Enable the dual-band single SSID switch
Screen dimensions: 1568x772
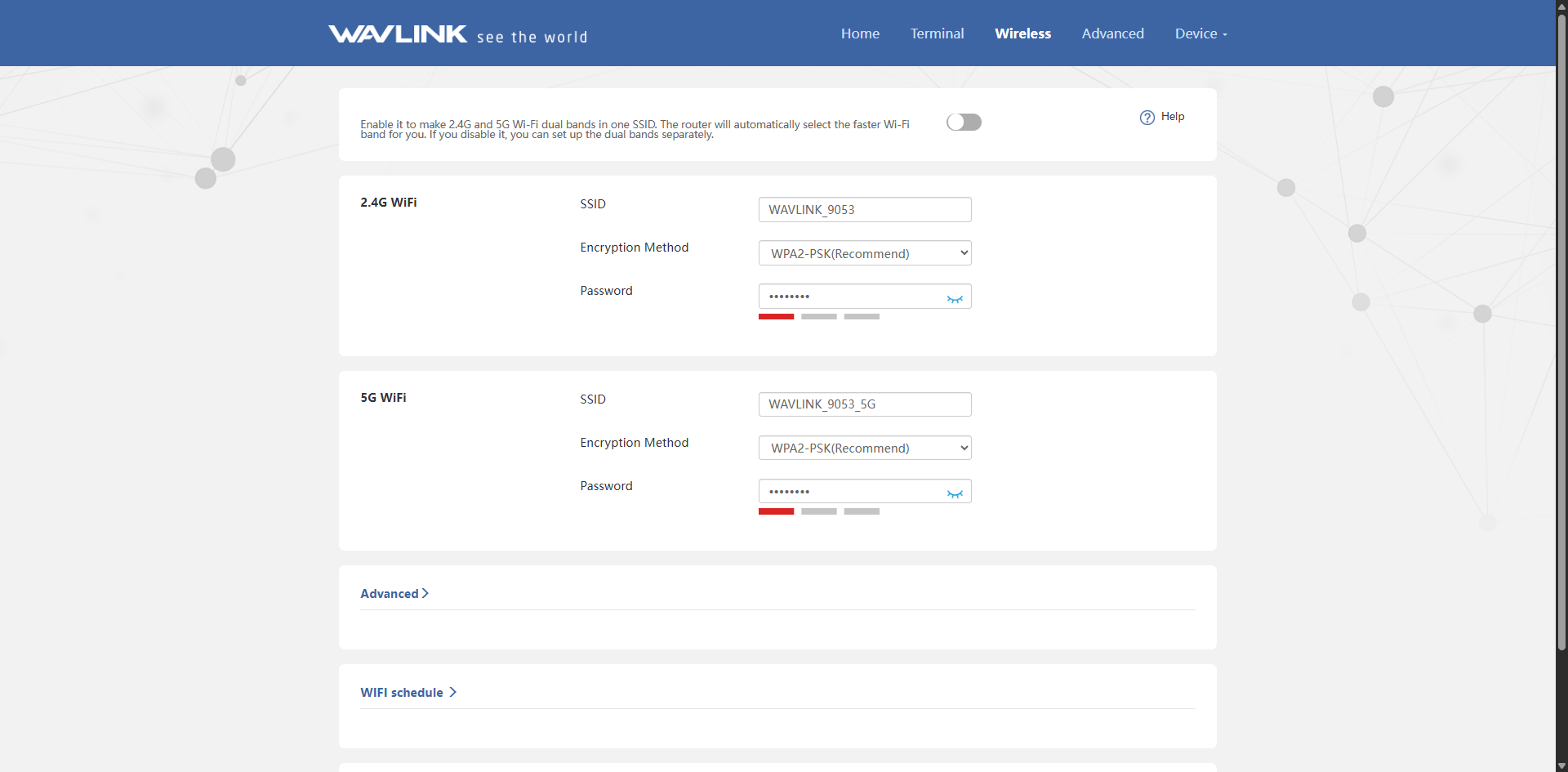pos(964,122)
